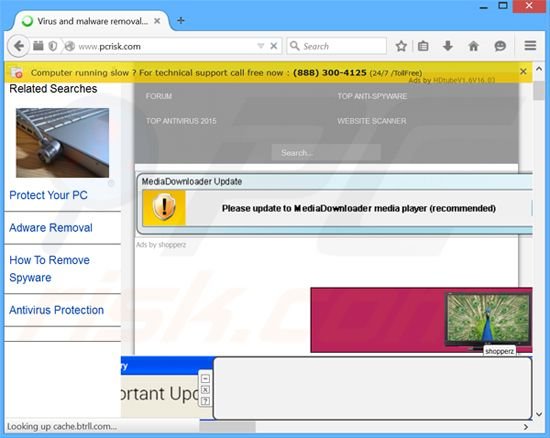Open the Adware Removal link
This screenshot has width=550, height=438.
click(x=51, y=228)
